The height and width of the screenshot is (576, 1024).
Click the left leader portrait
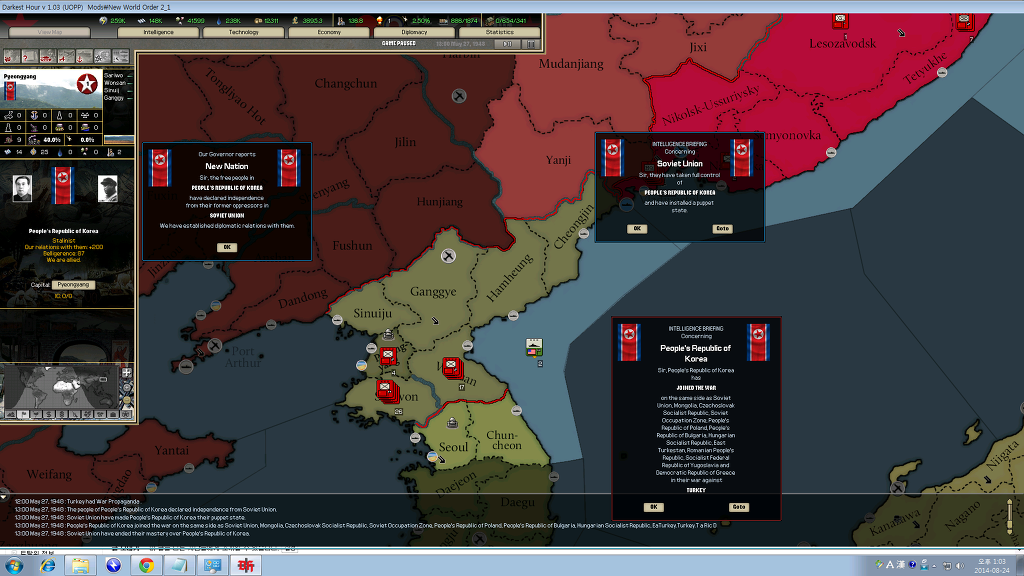pos(22,189)
